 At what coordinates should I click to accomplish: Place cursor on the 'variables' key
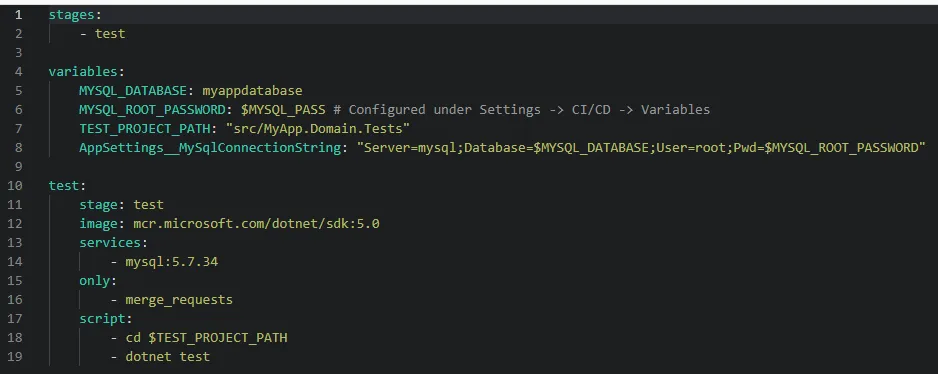[x=83, y=72]
